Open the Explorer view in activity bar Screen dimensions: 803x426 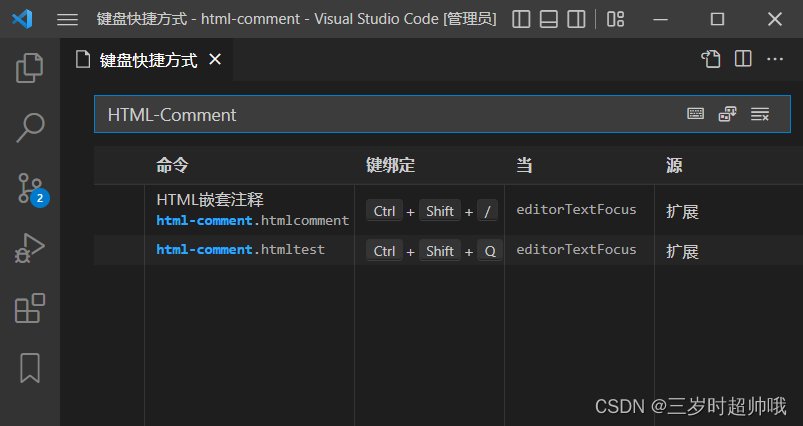click(x=30, y=68)
